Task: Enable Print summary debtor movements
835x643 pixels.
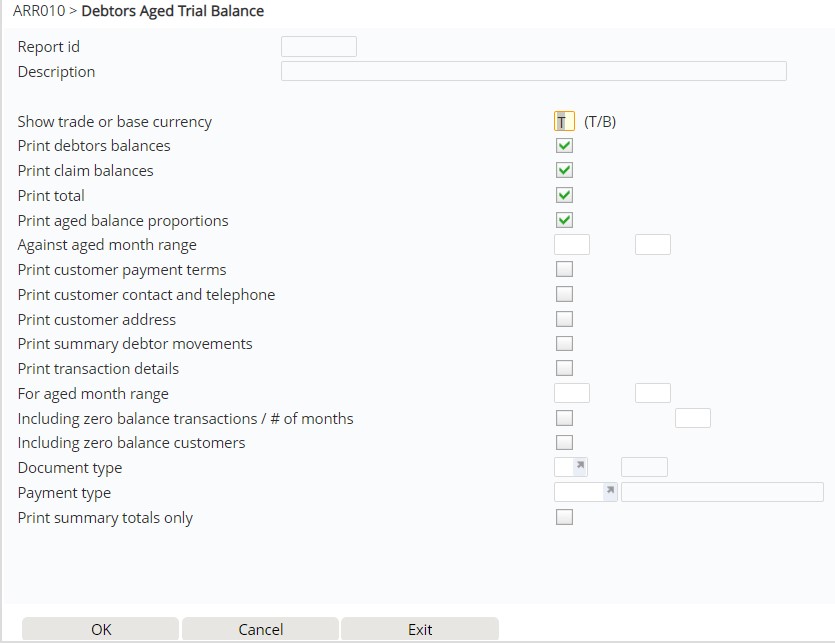Action: point(564,344)
